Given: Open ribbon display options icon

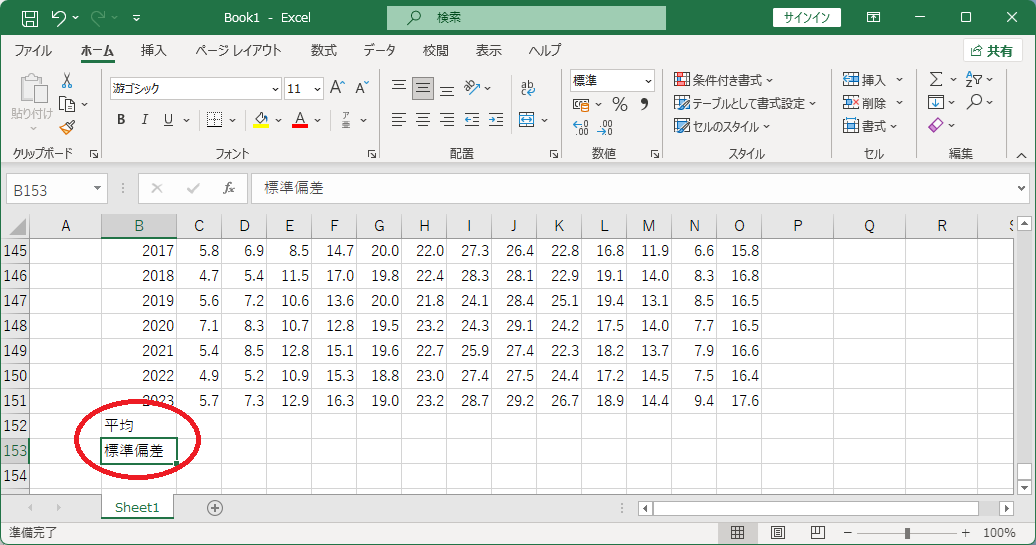Looking at the screenshot, I should (x=873, y=18).
